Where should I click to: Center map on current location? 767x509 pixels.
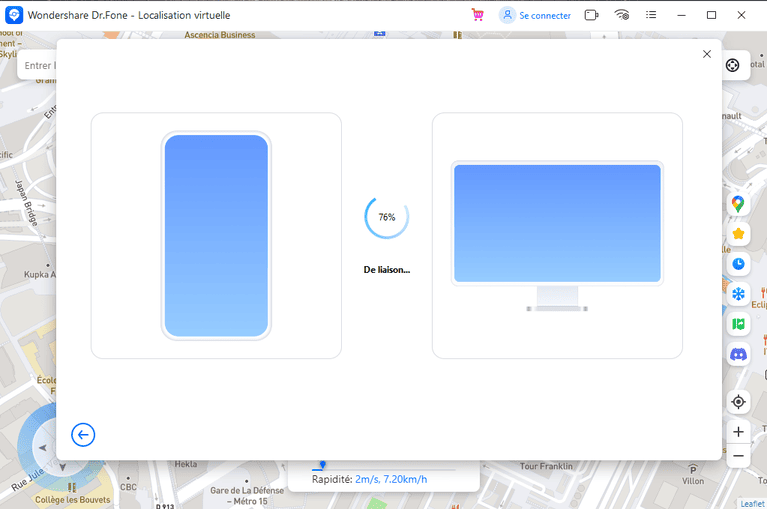738,402
